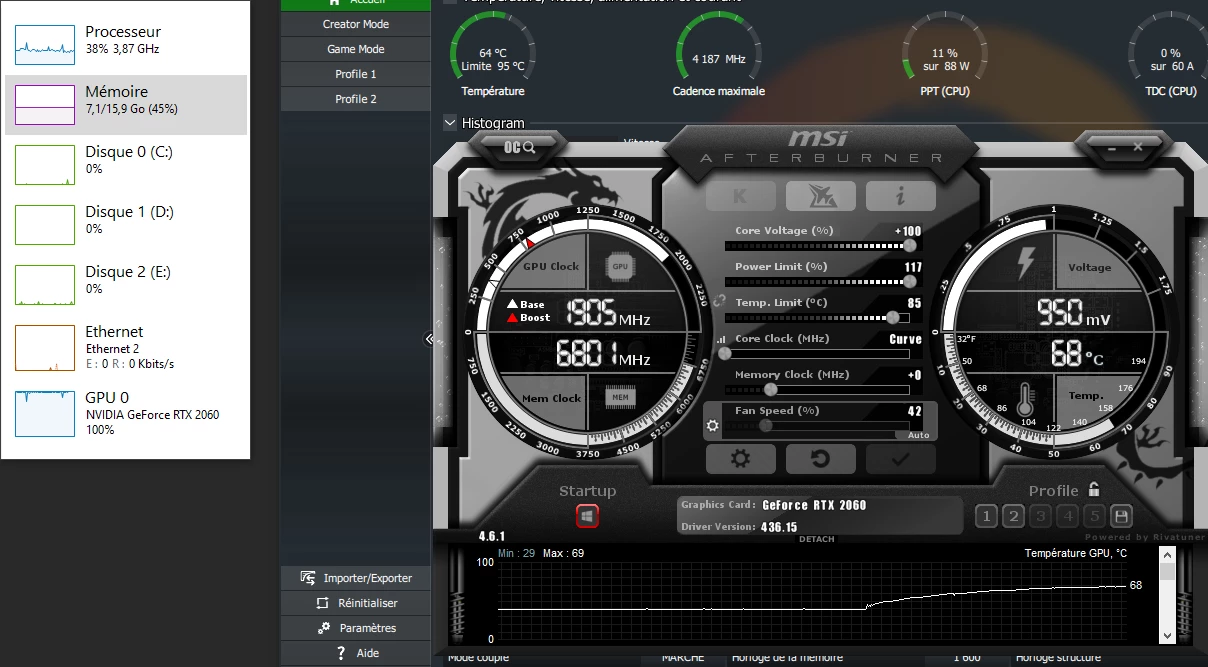Click scroll down arrow on monitoring graph
The width and height of the screenshot is (1208, 667).
coord(1167,635)
